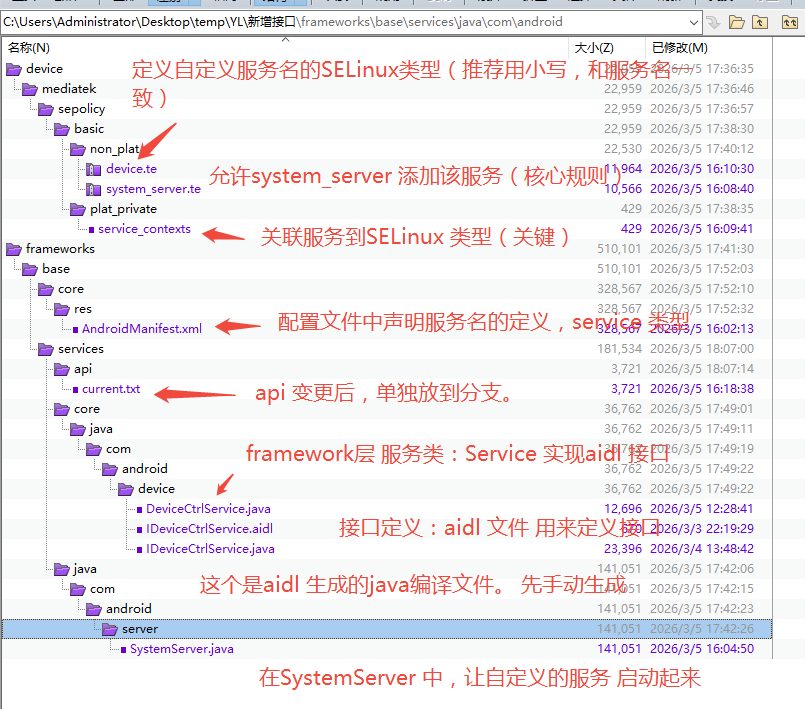This screenshot has height=709, width=805.
Task: Click the mediatek folder icon
Action: pyautogui.click(x=30, y=89)
